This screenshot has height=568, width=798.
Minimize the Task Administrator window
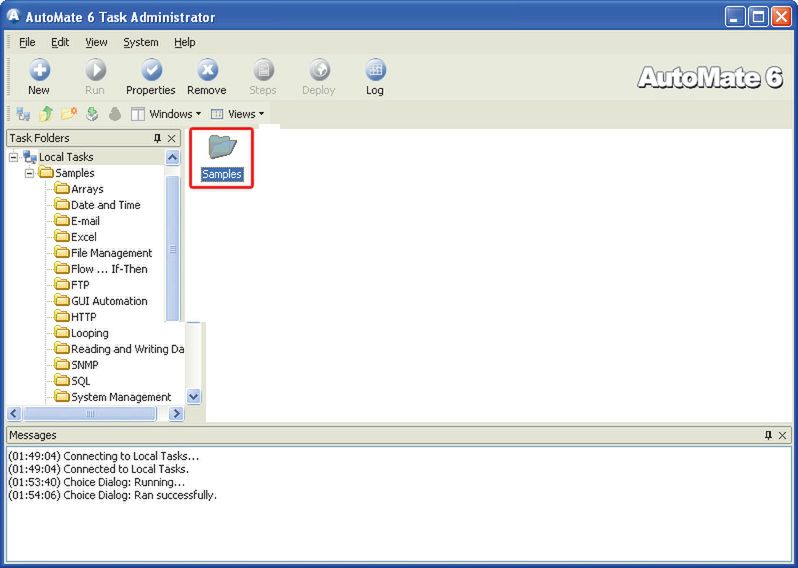734,17
